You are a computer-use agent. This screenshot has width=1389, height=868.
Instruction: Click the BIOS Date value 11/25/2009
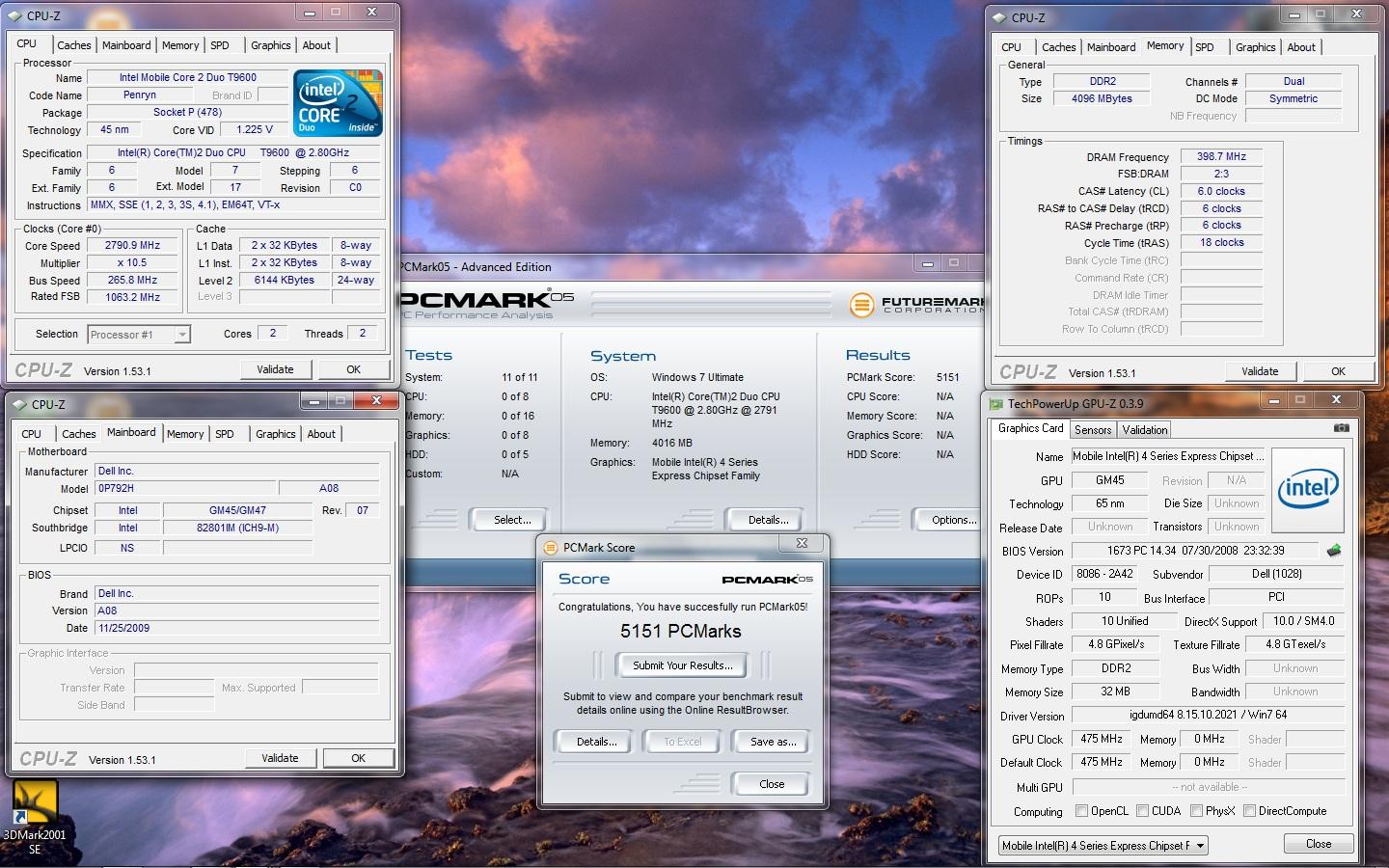pyautogui.click(x=237, y=628)
